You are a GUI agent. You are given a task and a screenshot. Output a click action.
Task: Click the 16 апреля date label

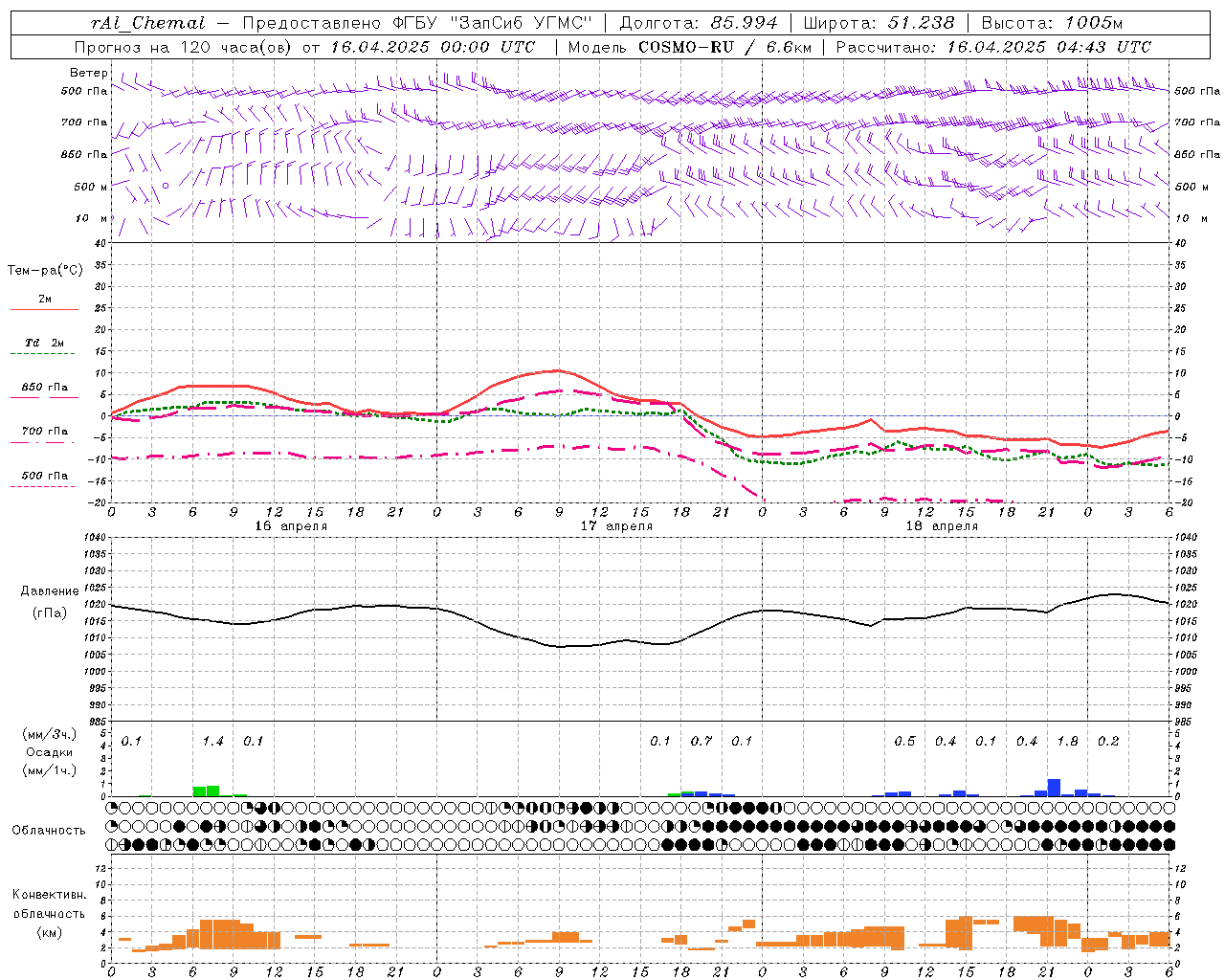pos(291,526)
